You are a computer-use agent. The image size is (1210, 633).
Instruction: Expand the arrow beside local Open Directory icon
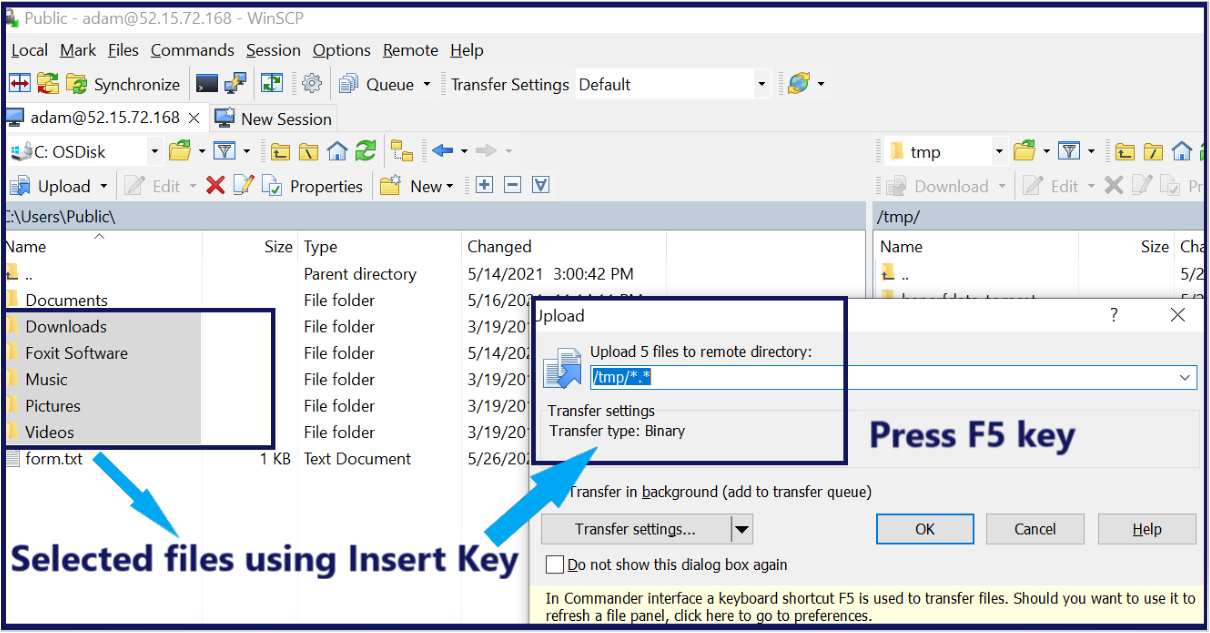[x=202, y=152]
